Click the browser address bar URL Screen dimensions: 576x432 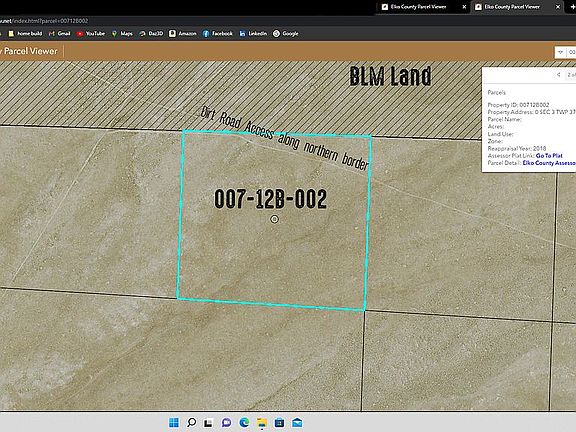tap(44, 21)
